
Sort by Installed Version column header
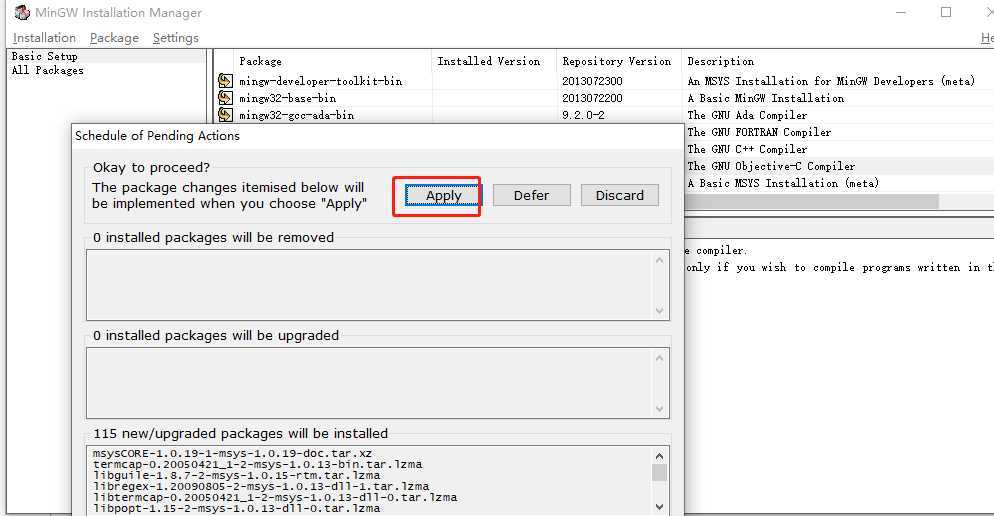coord(494,61)
